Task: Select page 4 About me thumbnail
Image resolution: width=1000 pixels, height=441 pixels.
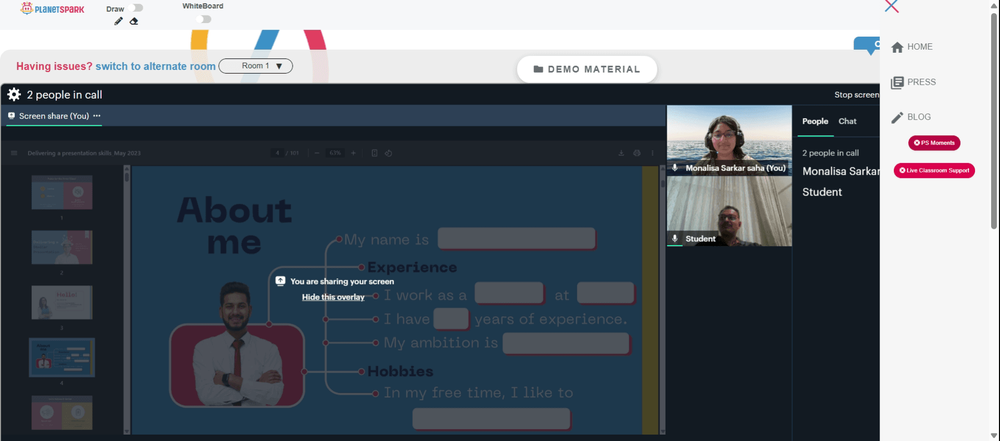Action: [62, 357]
